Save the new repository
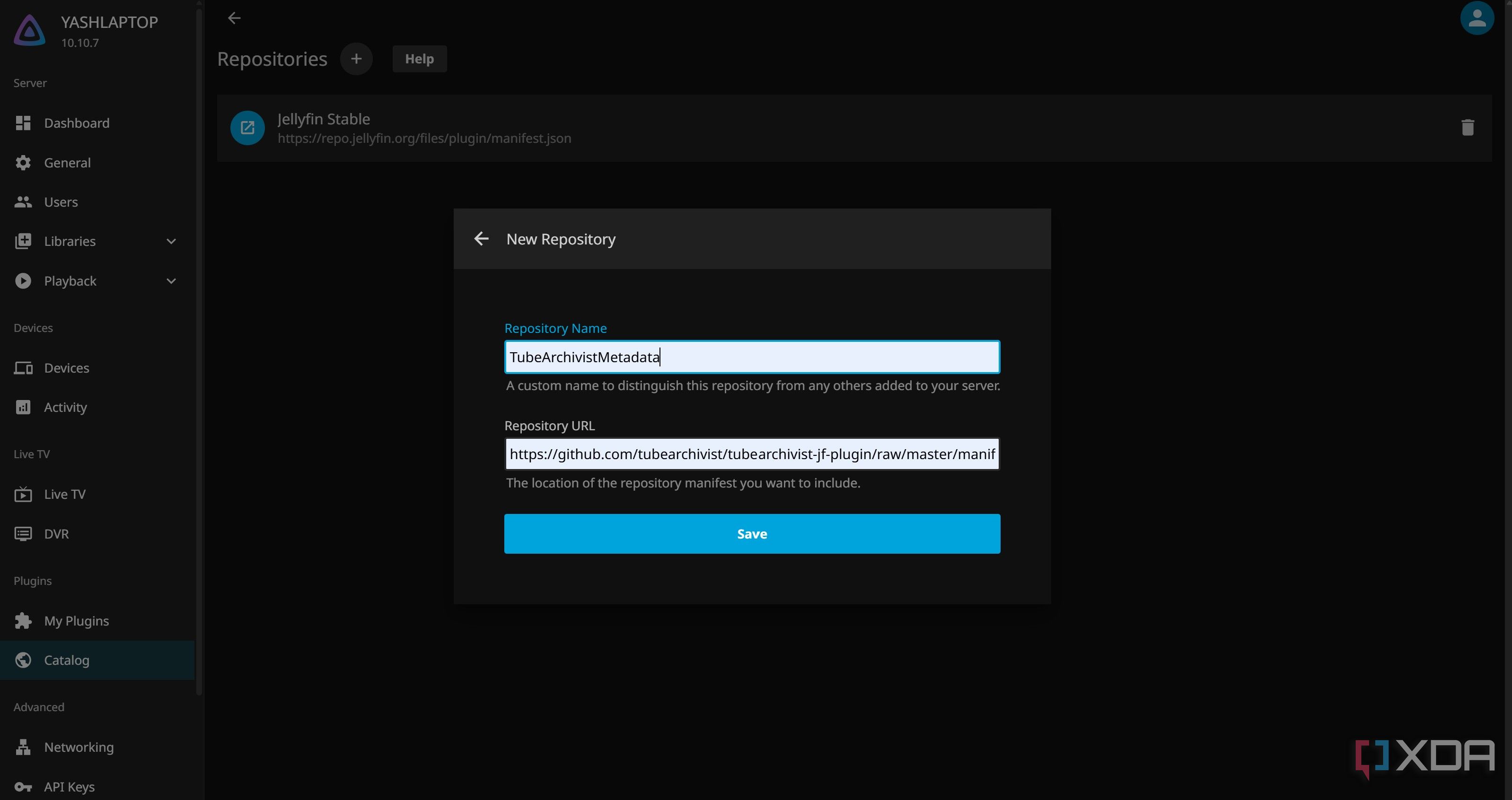Screen dimensions: 1512x800 point(752,534)
